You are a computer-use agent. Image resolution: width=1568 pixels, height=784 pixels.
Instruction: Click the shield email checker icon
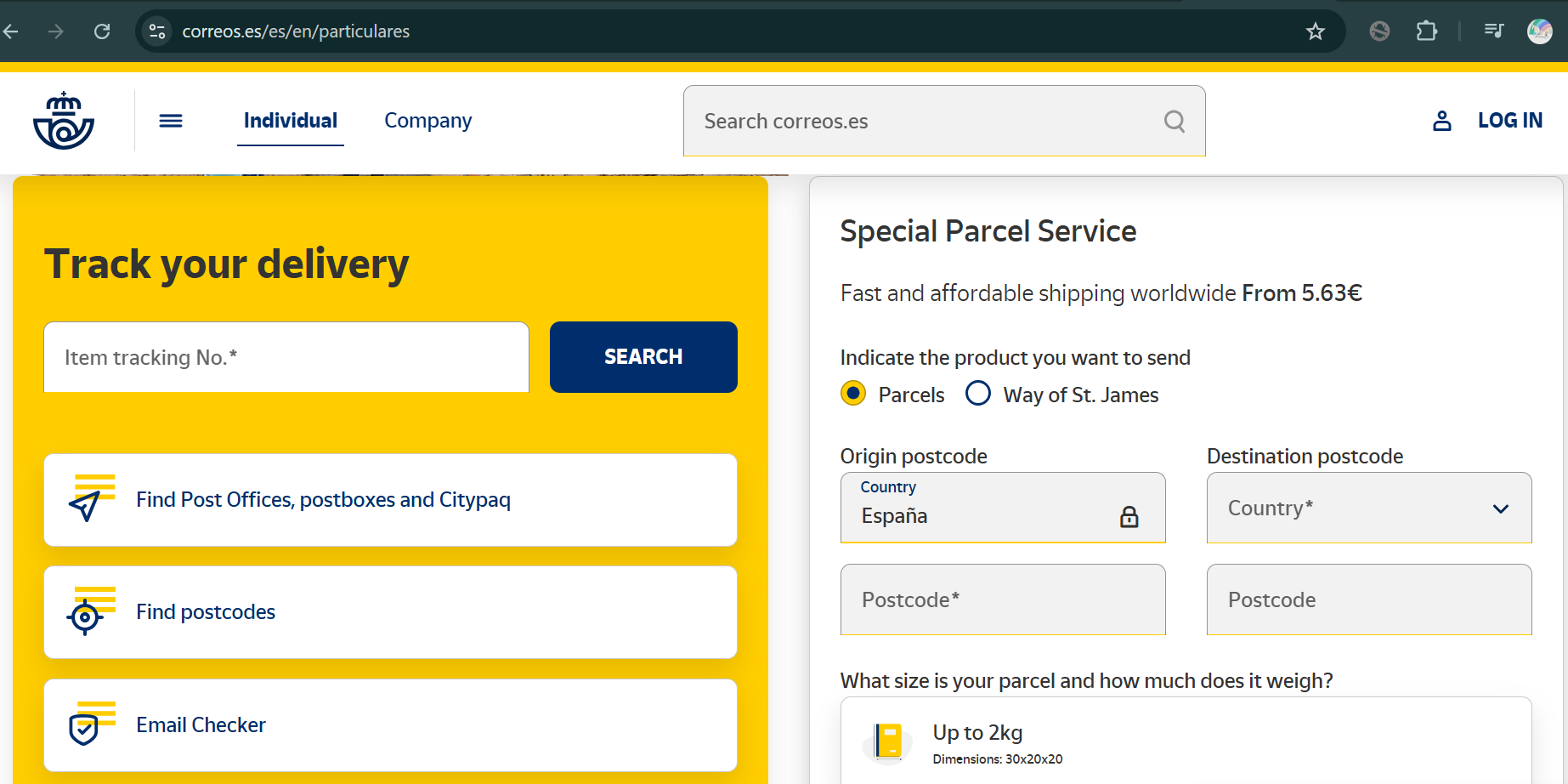pos(91,724)
